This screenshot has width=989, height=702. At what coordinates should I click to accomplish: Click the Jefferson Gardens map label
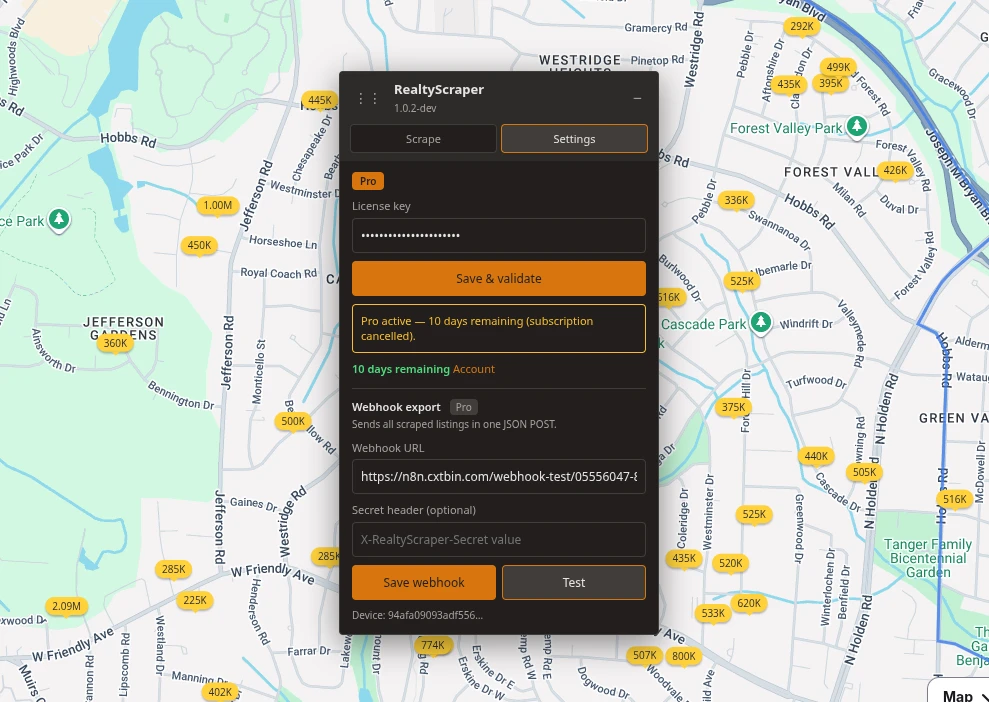(x=124, y=328)
